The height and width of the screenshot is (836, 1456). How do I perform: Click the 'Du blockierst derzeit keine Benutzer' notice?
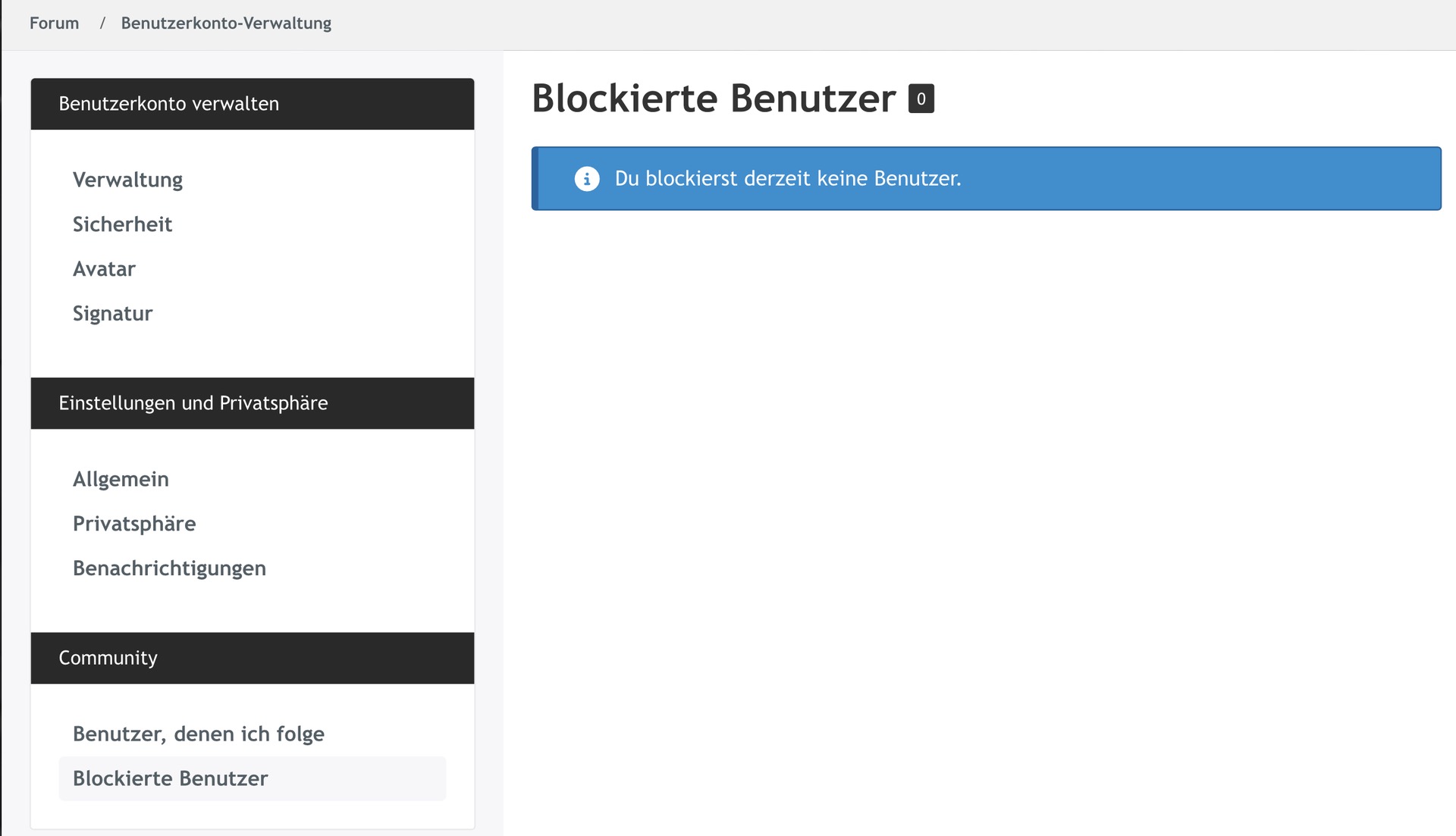[787, 179]
